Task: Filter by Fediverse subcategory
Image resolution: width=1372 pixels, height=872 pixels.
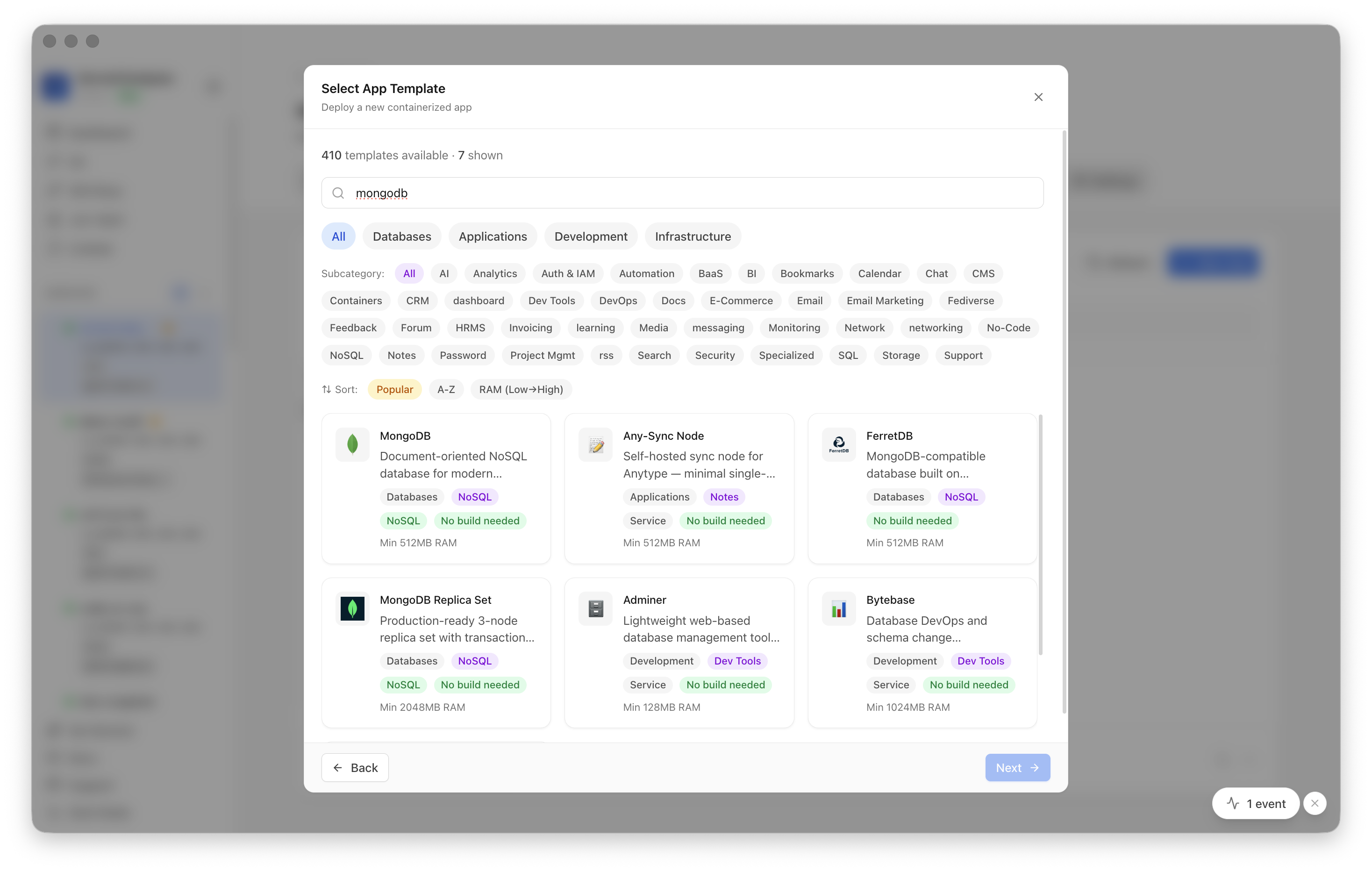Action: click(970, 300)
